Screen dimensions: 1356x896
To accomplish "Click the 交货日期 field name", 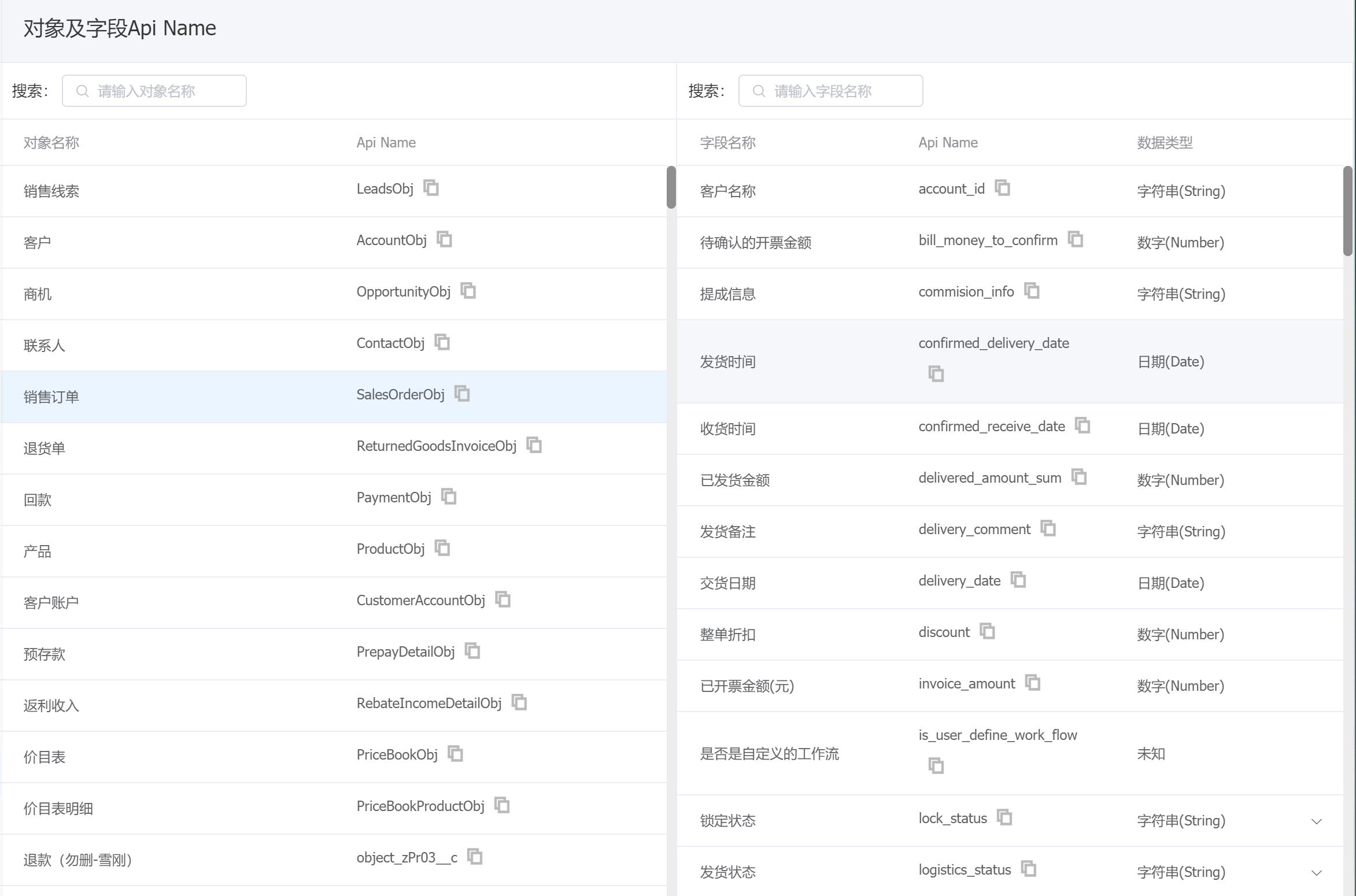I will pyautogui.click(x=727, y=583).
